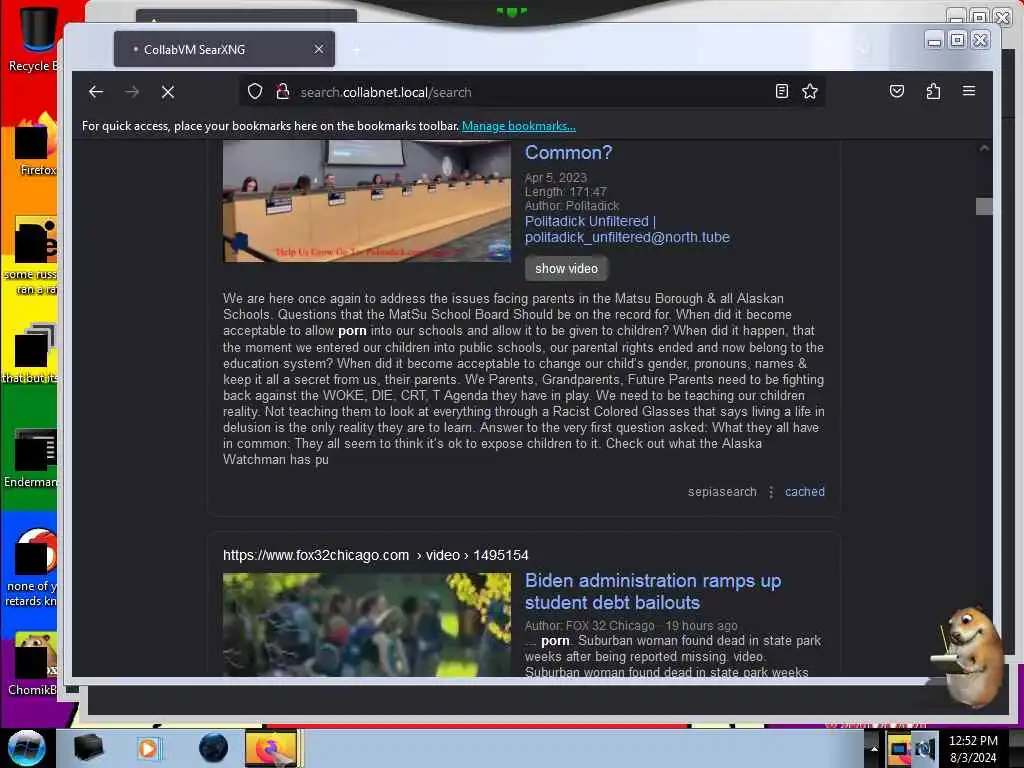
Task: Open the Fox 32 Chicago video thumbnail
Action: pos(367,625)
